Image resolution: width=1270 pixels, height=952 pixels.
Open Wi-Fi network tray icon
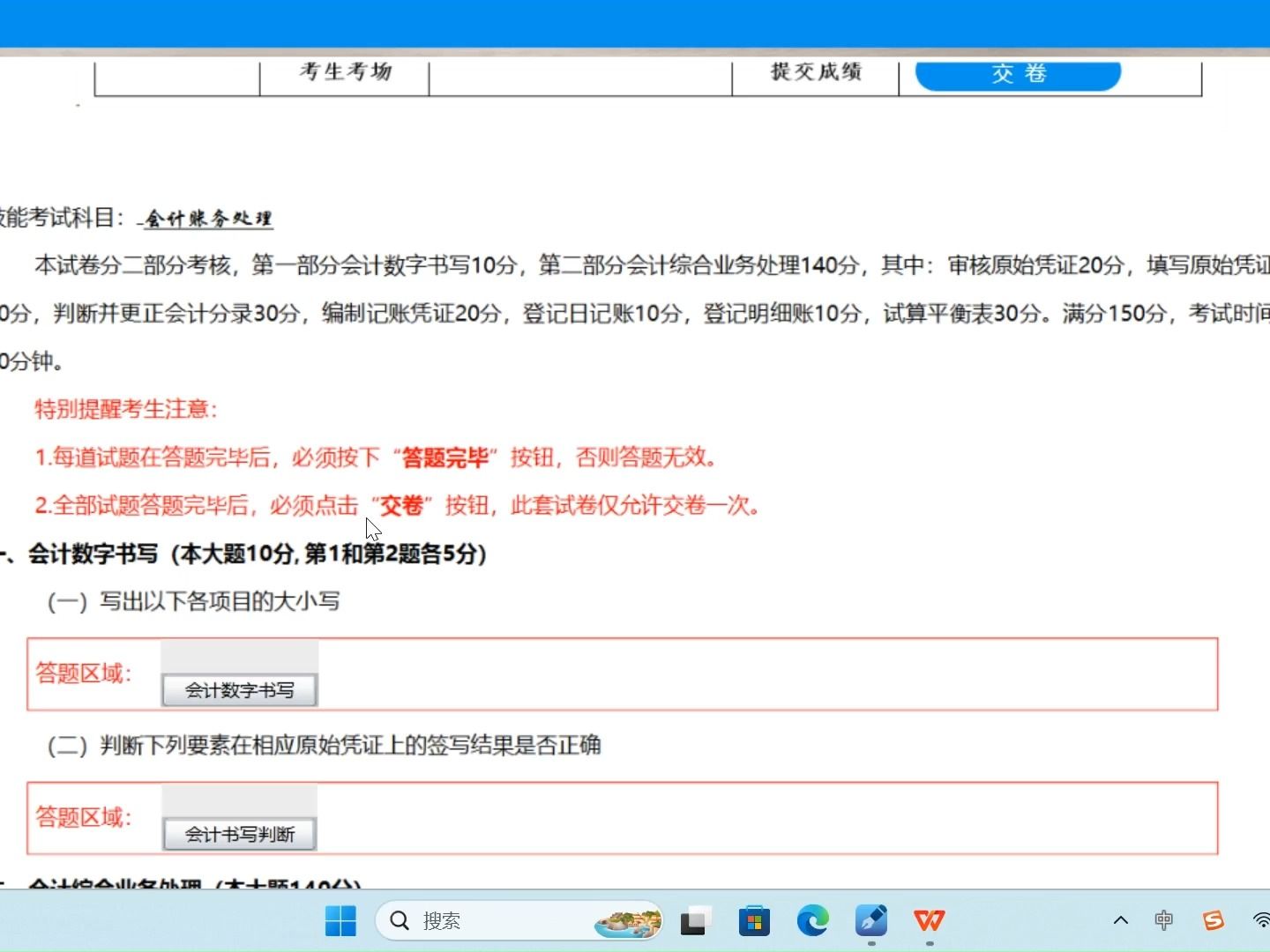[x=1261, y=921]
